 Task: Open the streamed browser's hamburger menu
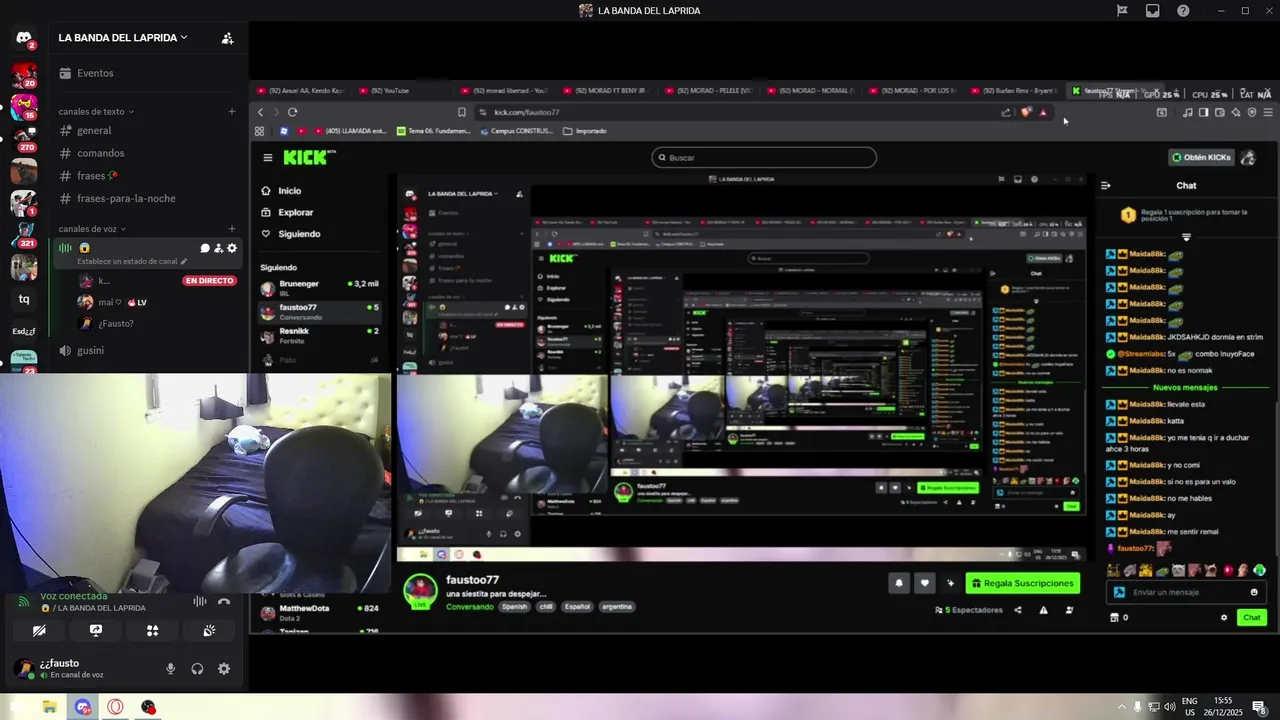click(1268, 112)
